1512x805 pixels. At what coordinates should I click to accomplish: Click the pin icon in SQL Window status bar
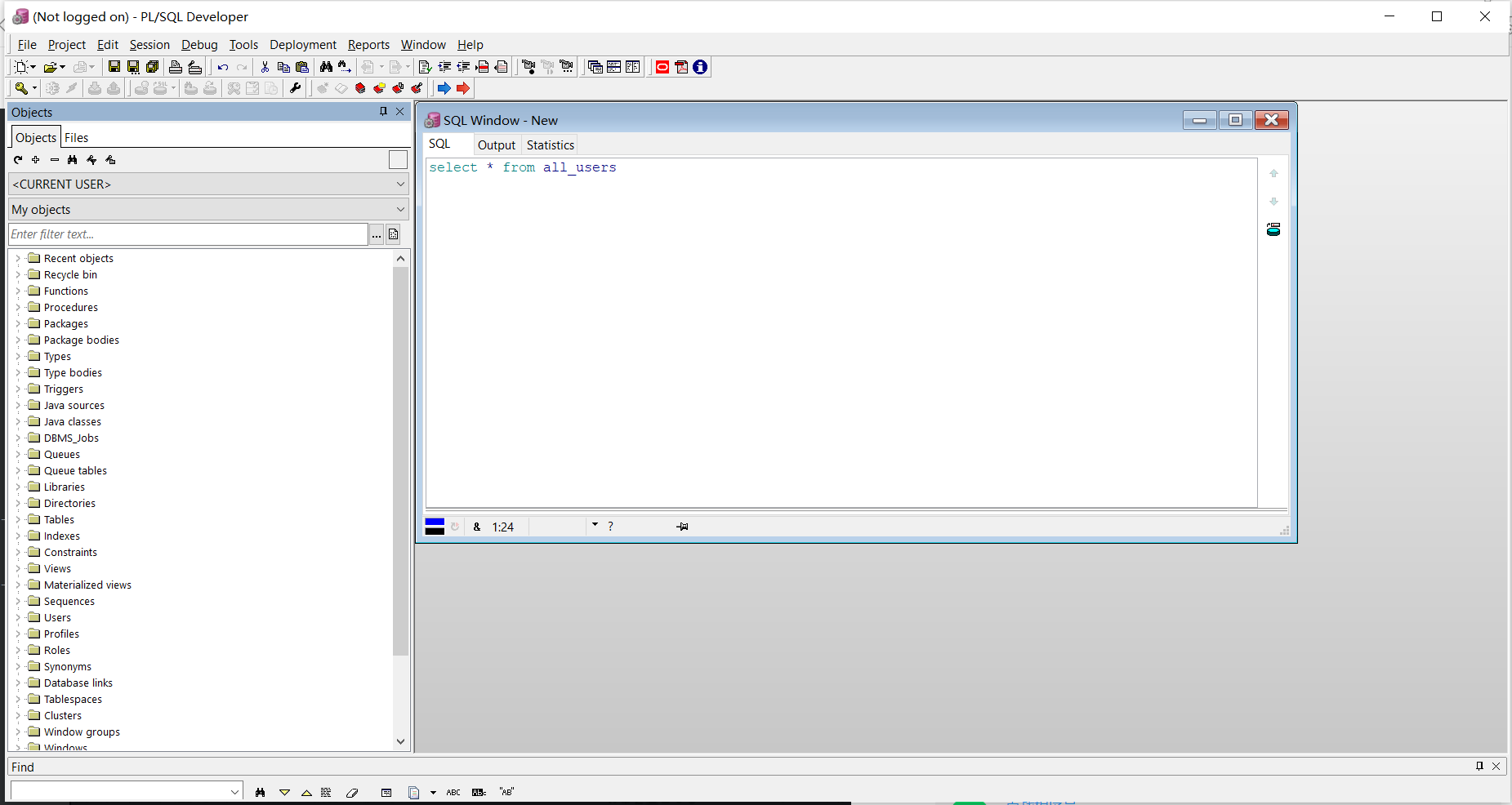point(683,527)
